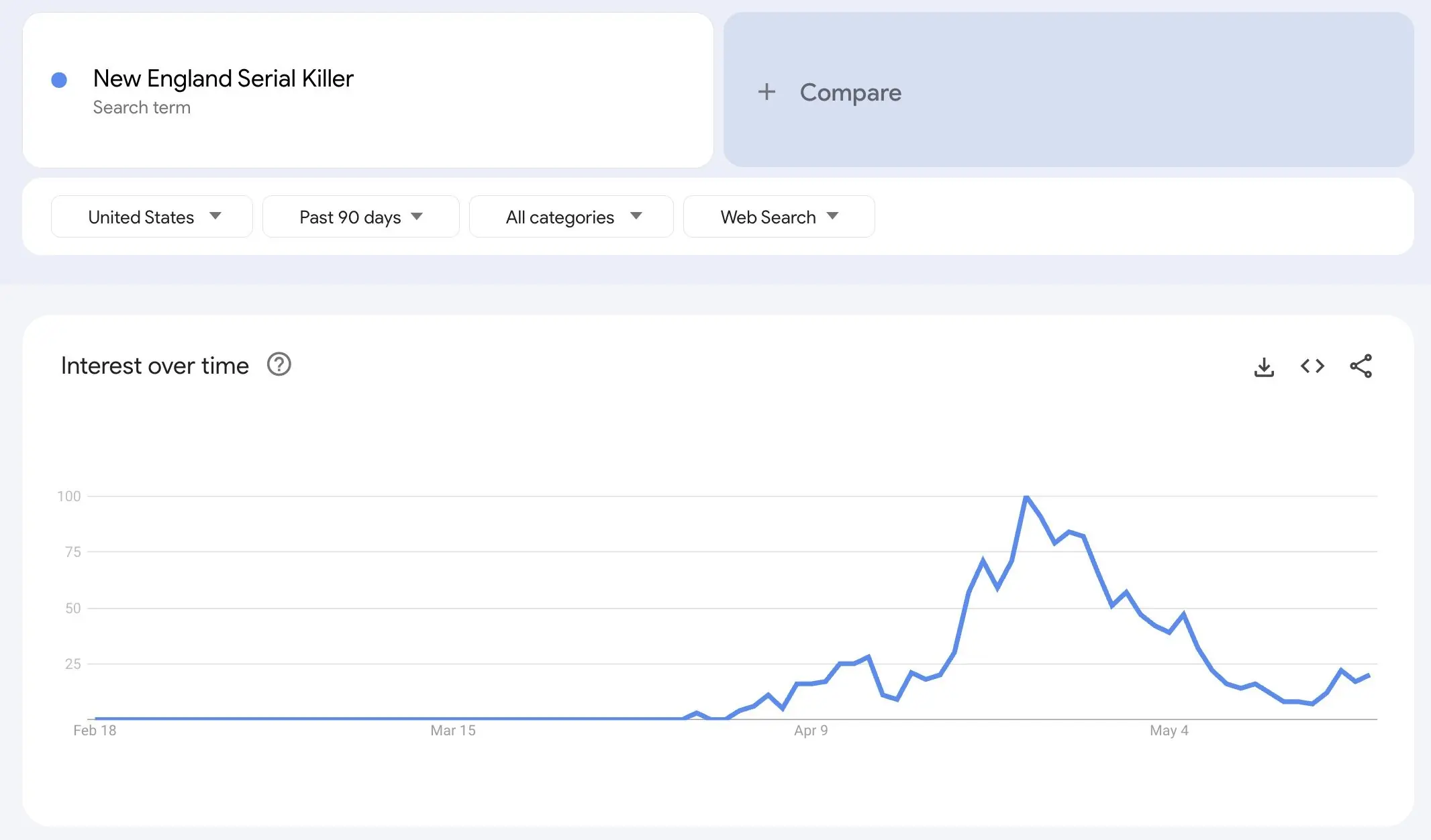
Task: Open the Web Search type dropdown
Action: 779,217
